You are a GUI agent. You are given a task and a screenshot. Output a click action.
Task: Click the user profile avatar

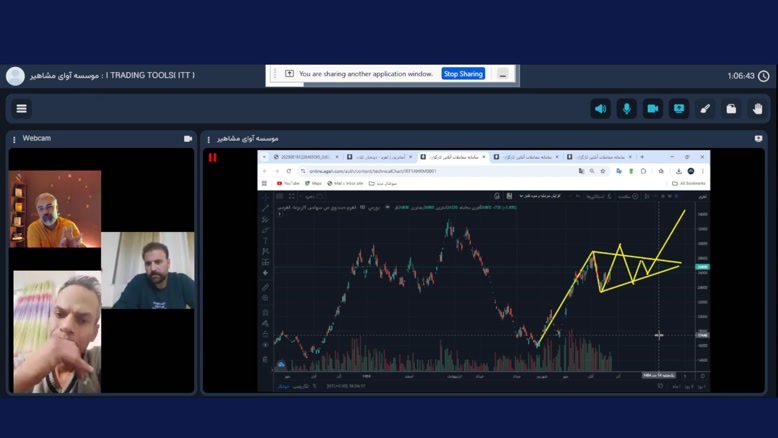(x=15, y=76)
